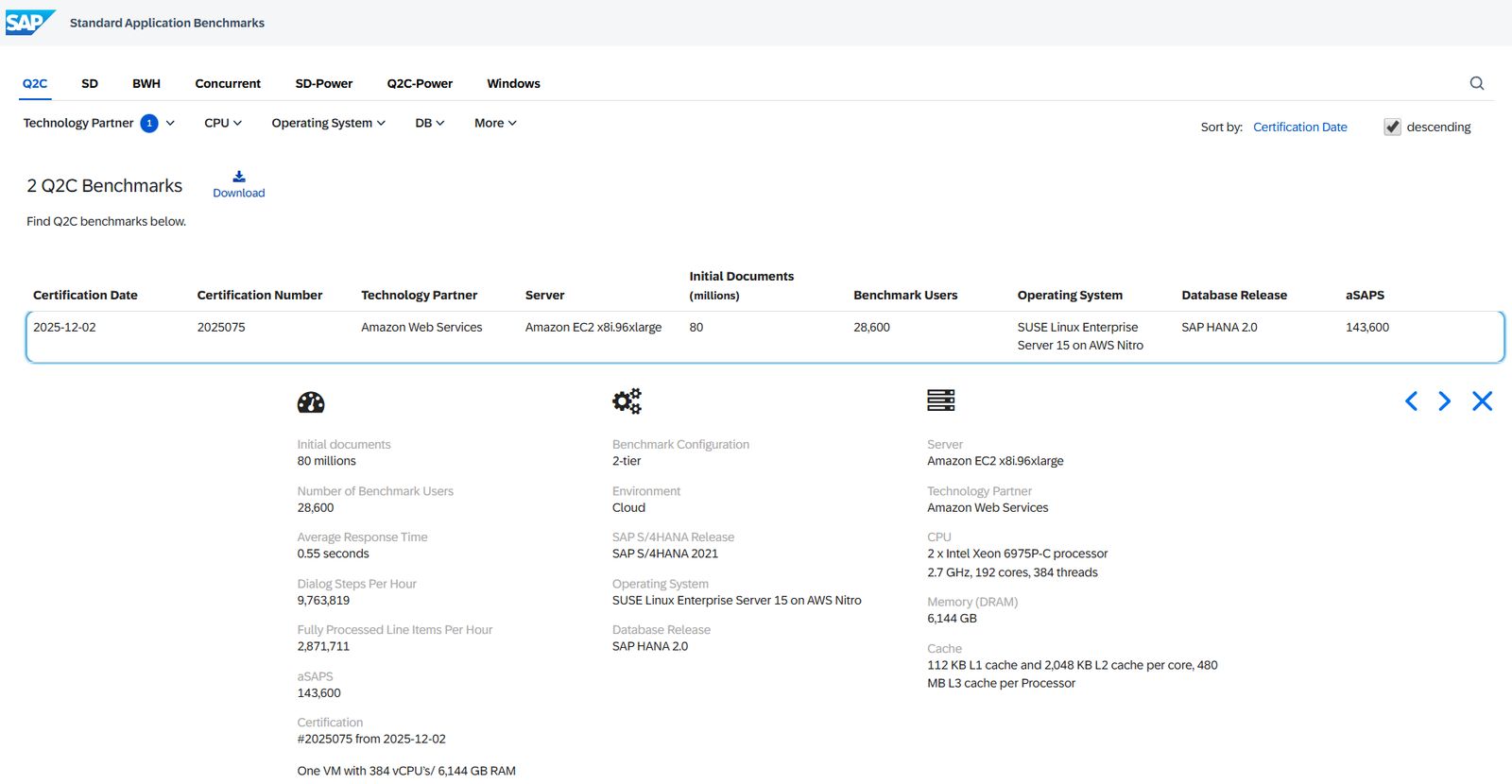Viewport: 1512px width, 784px height.
Task: Expand the Operating System filter
Action: point(328,123)
